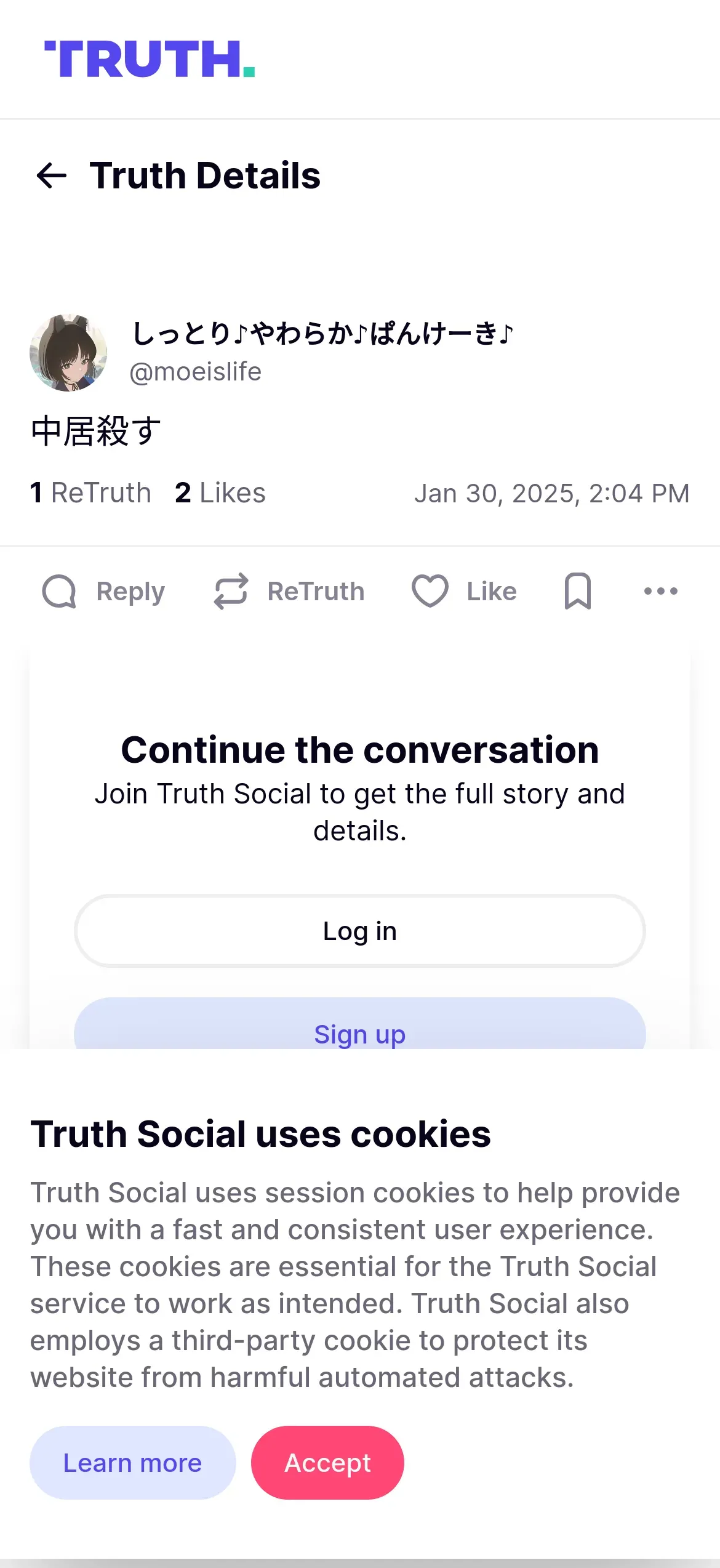This screenshot has height=1568, width=720.
Task: Click the Jan 30, 2025 timestamp
Action: [551, 494]
